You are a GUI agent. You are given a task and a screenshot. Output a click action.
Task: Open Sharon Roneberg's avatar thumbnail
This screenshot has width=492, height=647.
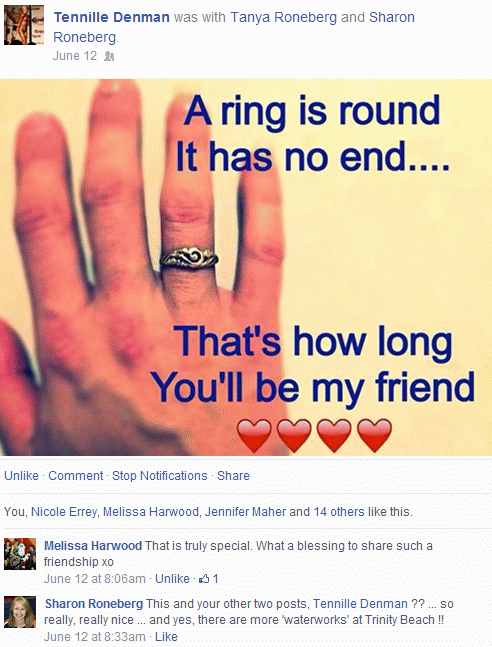20,612
